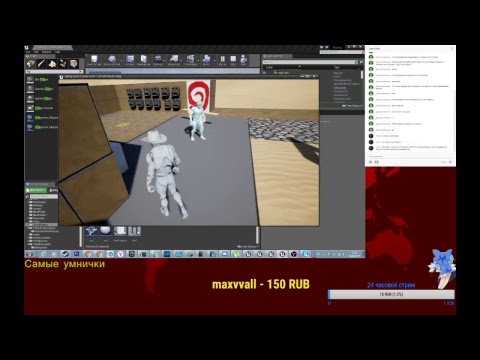This screenshot has width=480, height=360.
Task: Open the Cinematics toolbar icon
Action: pyautogui.click(x=191, y=60)
